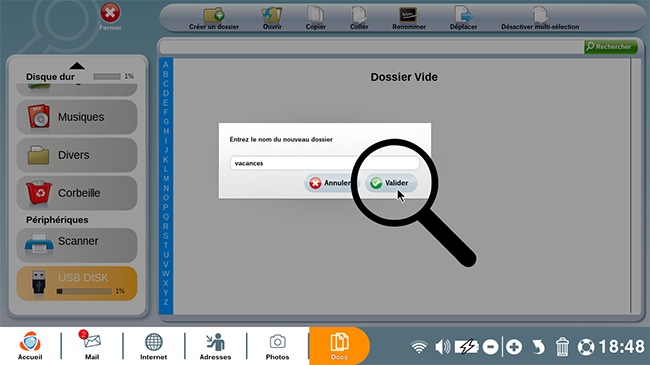Click the folder name input field
The width and height of the screenshot is (650, 365).
[325, 163]
